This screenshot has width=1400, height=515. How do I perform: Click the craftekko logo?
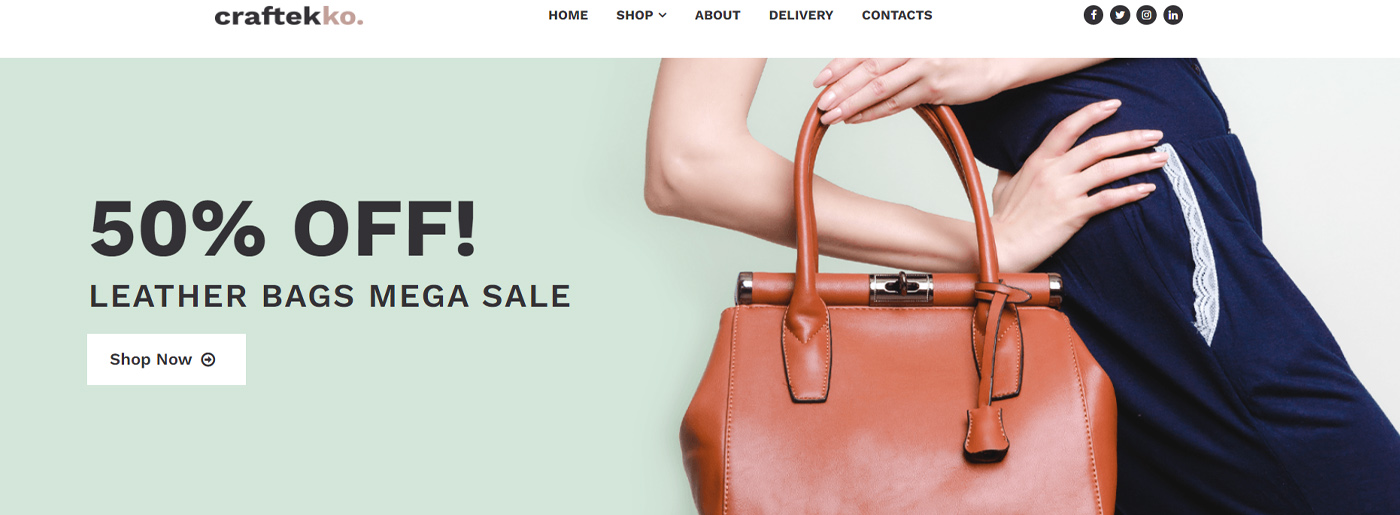point(289,16)
